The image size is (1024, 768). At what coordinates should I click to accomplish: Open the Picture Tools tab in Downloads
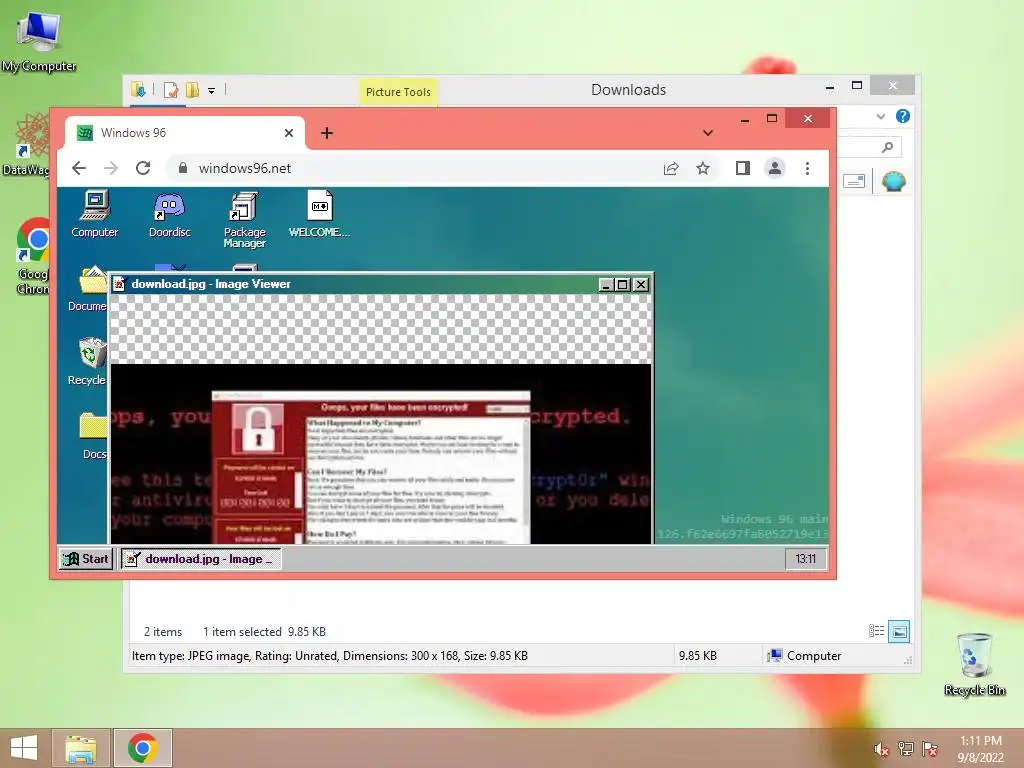(x=398, y=92)
